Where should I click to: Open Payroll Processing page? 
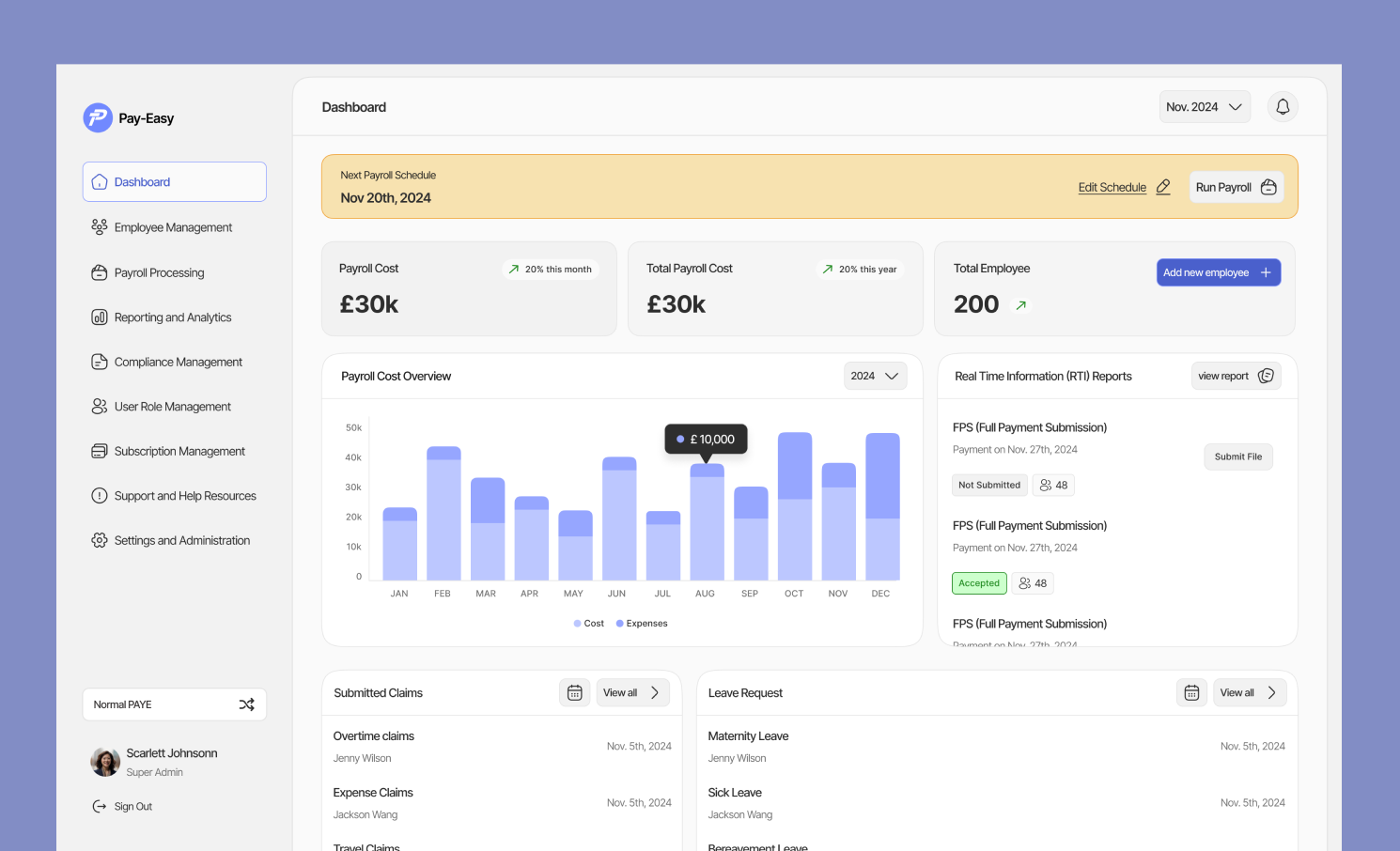point(159,272)
